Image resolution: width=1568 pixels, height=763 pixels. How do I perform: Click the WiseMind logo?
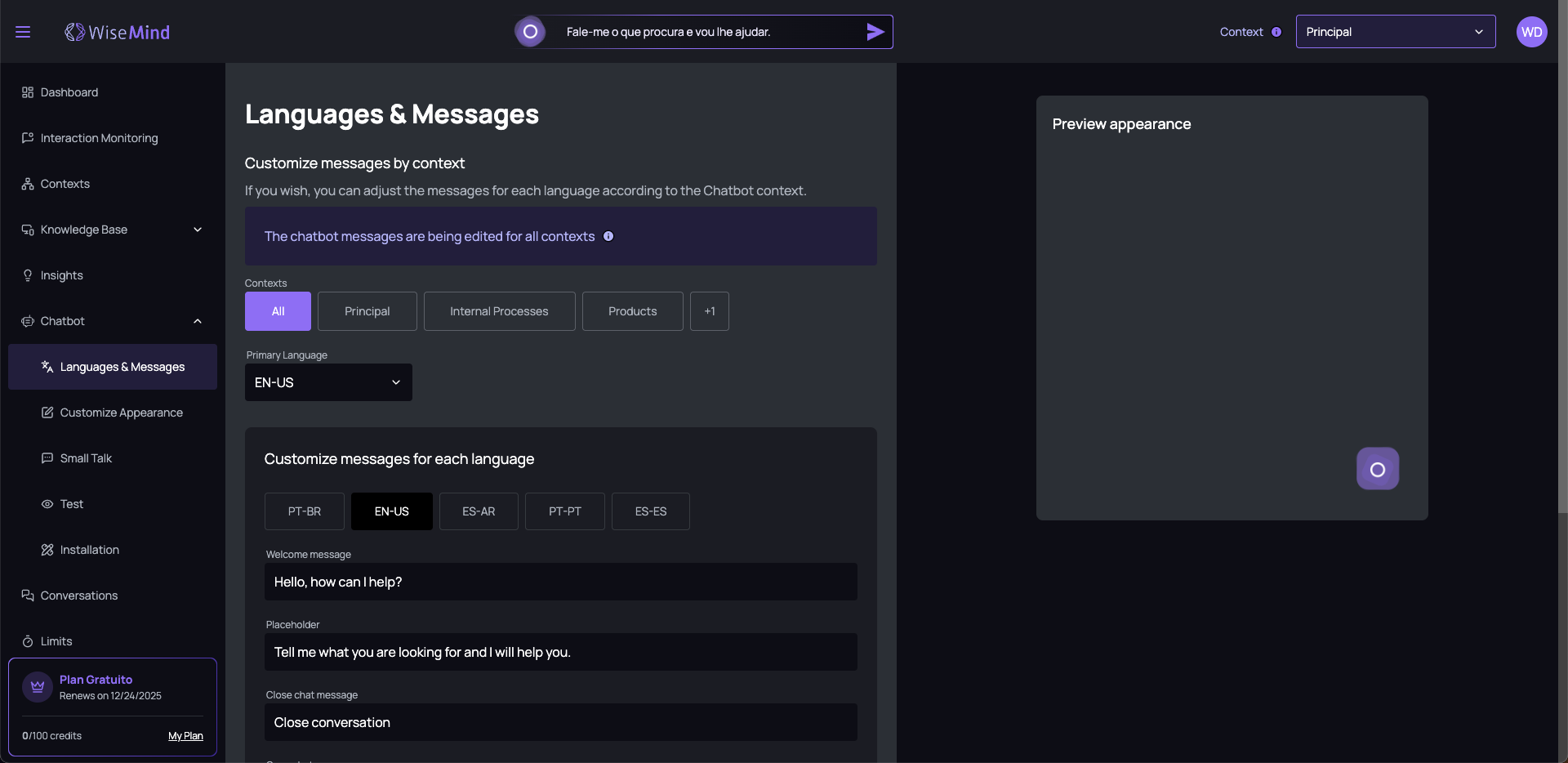click(x=118, y=32)
